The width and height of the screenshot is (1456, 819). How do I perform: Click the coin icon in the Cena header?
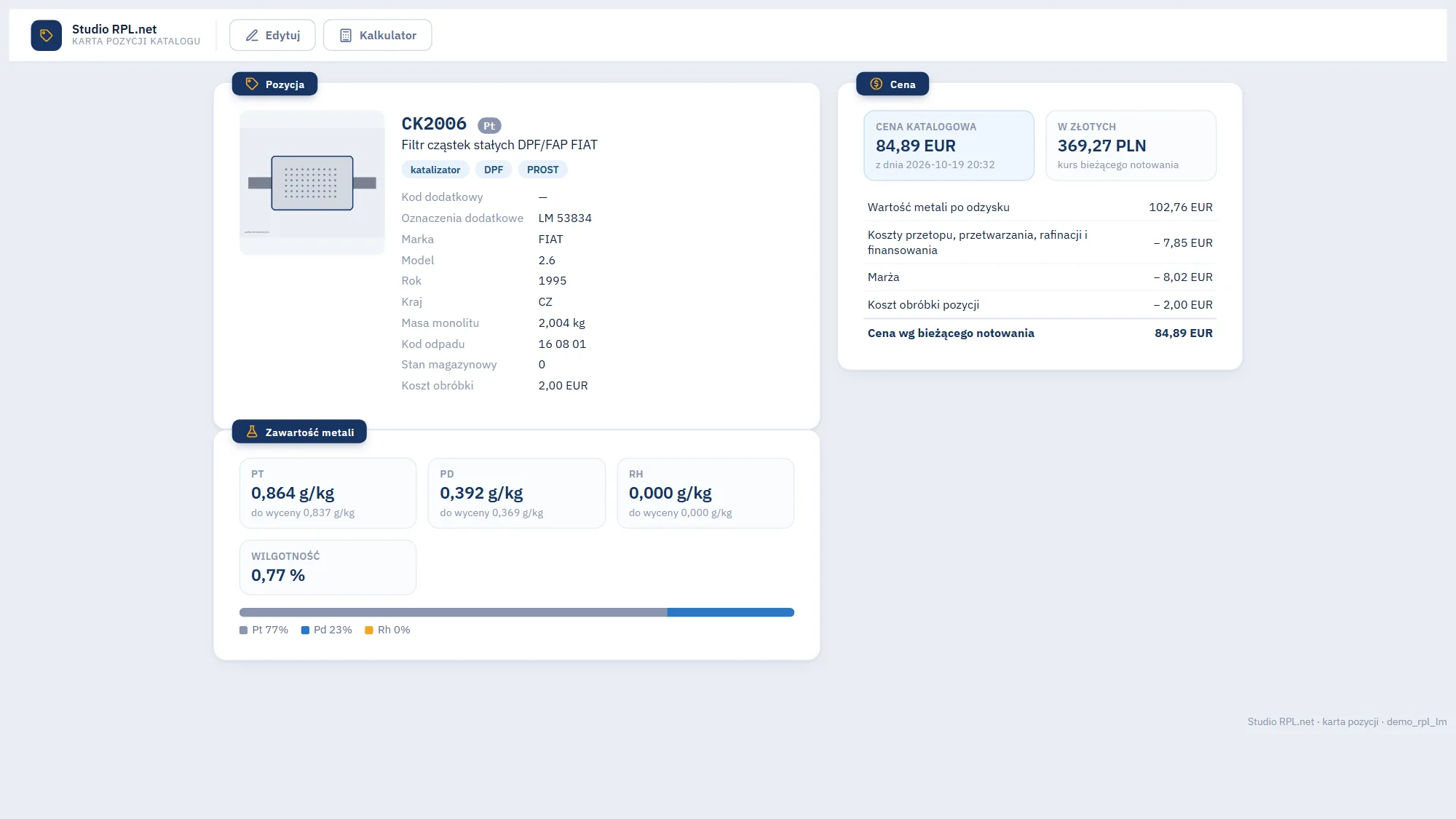pyautogui.click(x=877, y=84)
